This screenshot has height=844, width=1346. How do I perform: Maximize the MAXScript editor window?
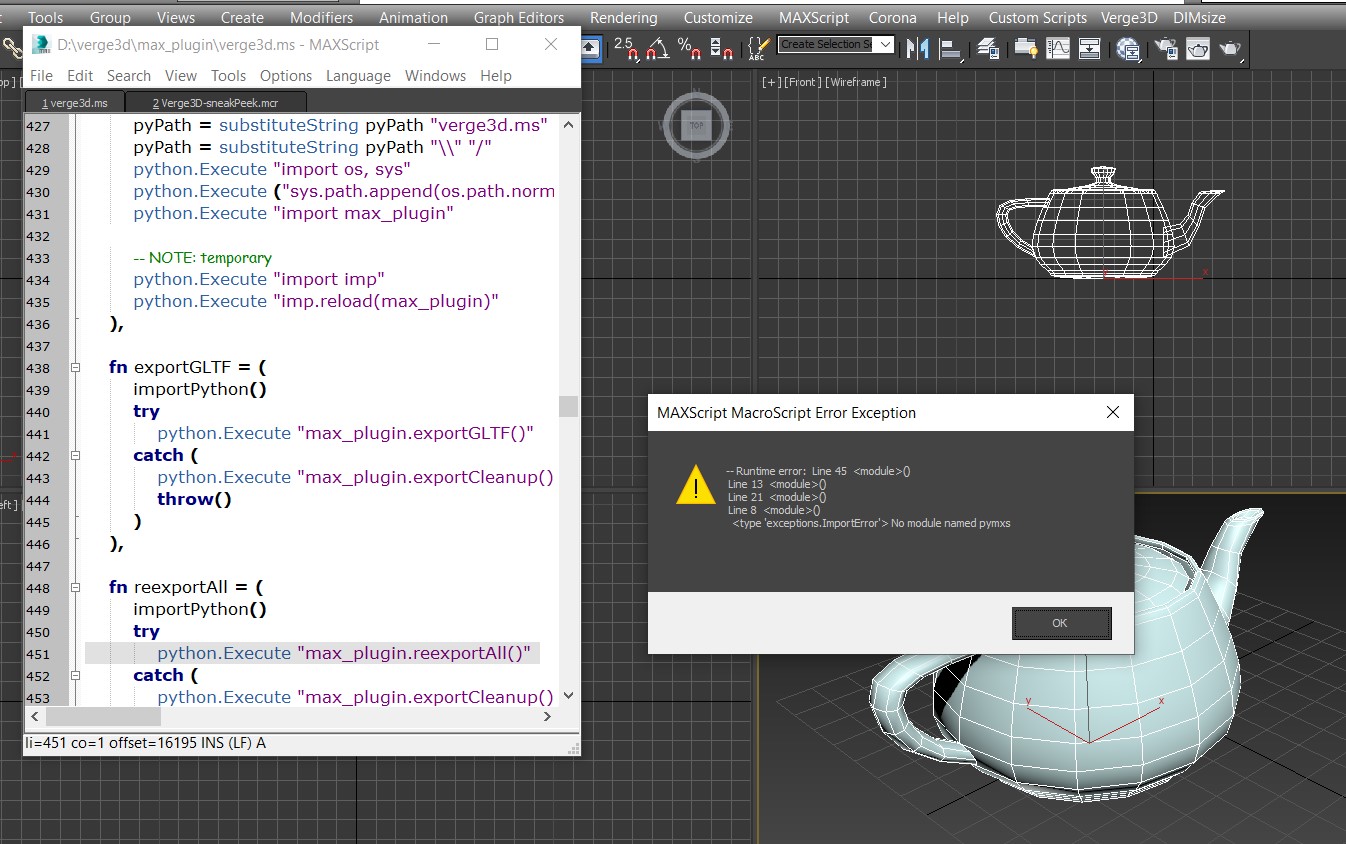point(492,44)
